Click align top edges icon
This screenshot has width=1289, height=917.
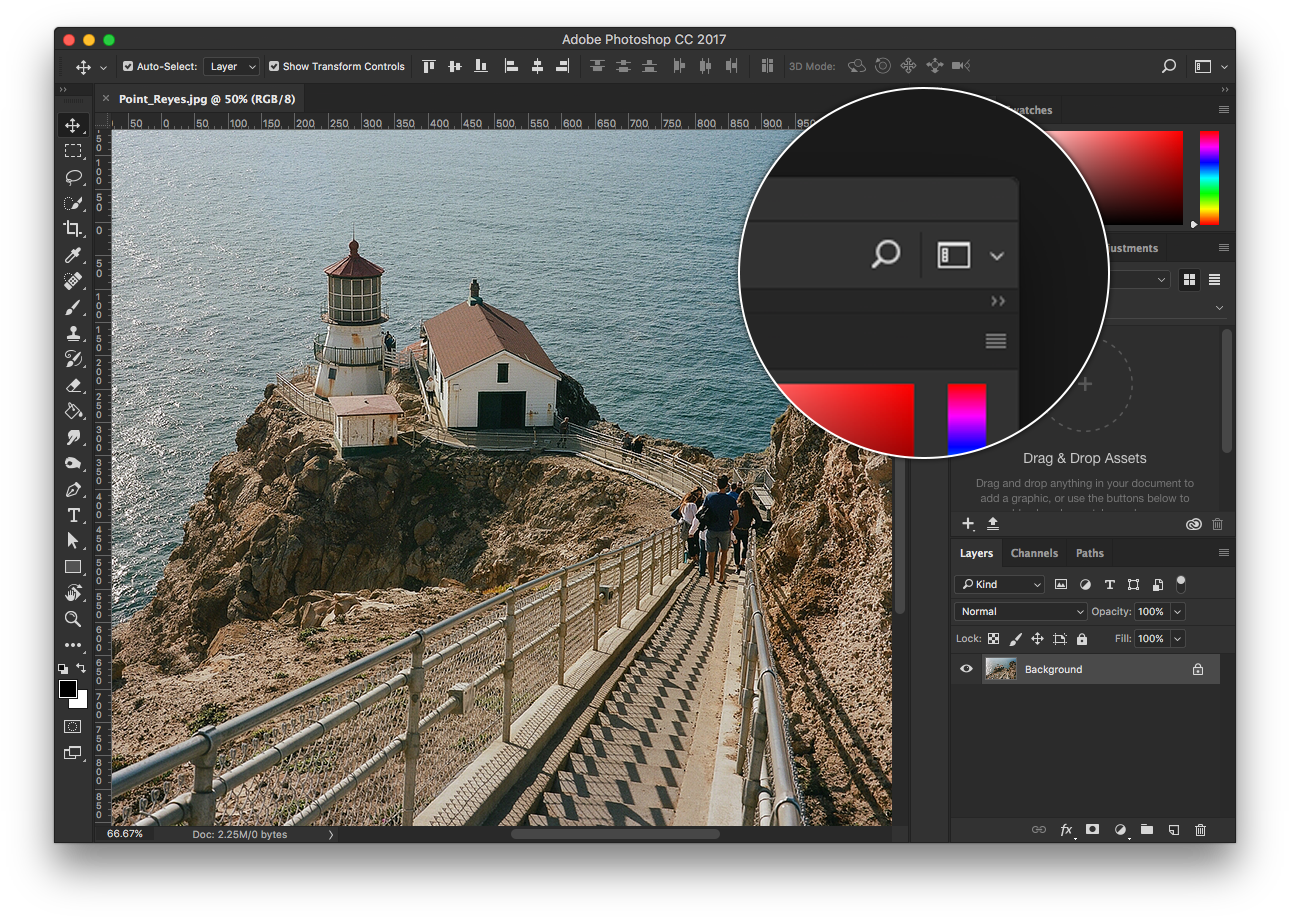point(429,66)
